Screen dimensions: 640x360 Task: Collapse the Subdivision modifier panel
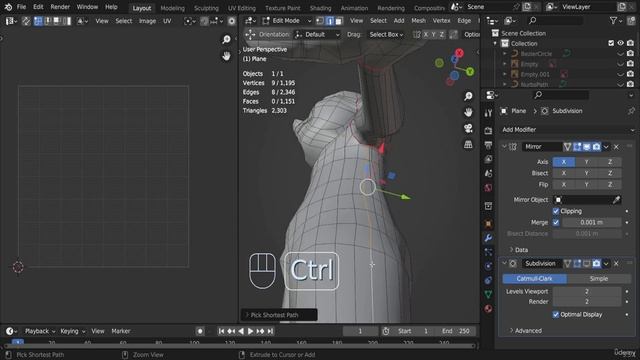coord(504,264)
